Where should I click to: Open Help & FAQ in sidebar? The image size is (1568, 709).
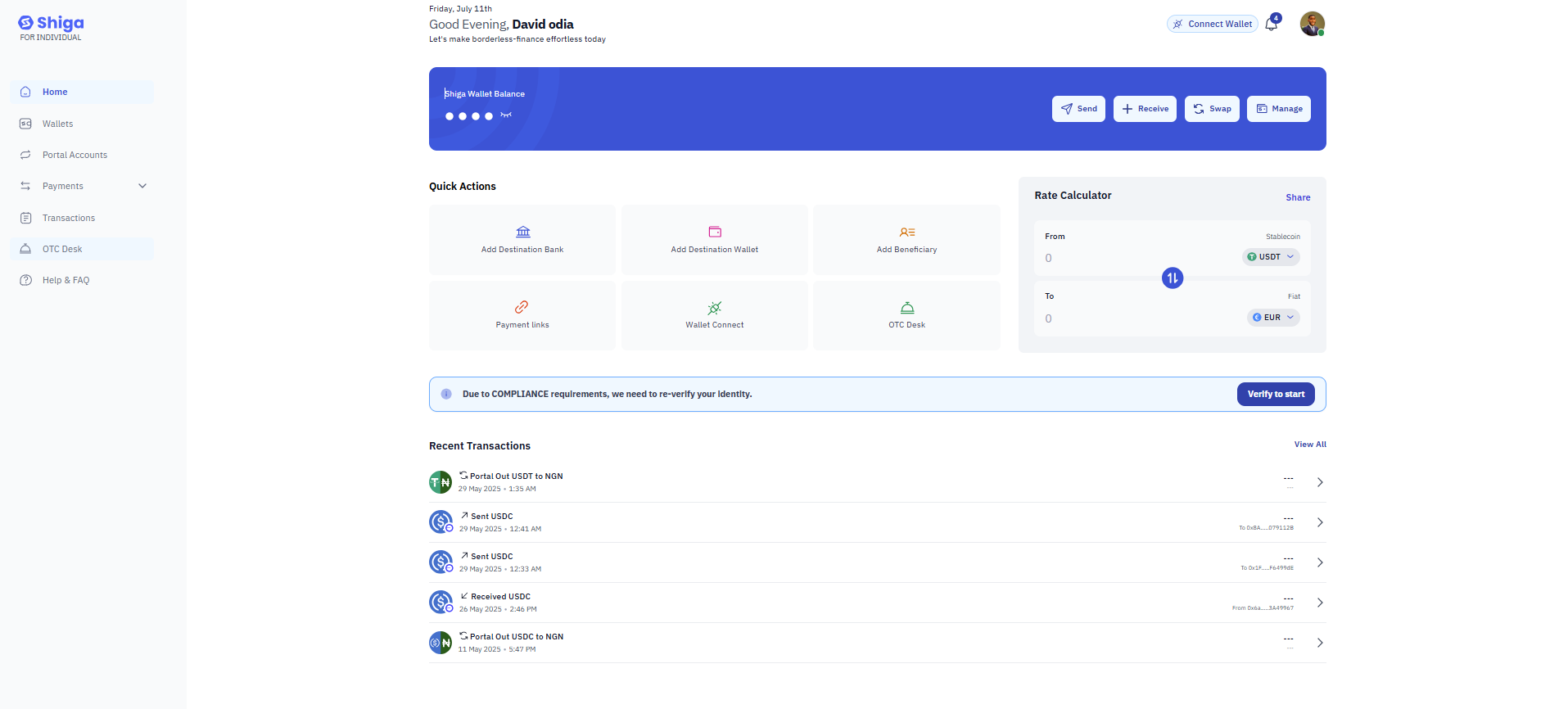[x=82, y=280]
